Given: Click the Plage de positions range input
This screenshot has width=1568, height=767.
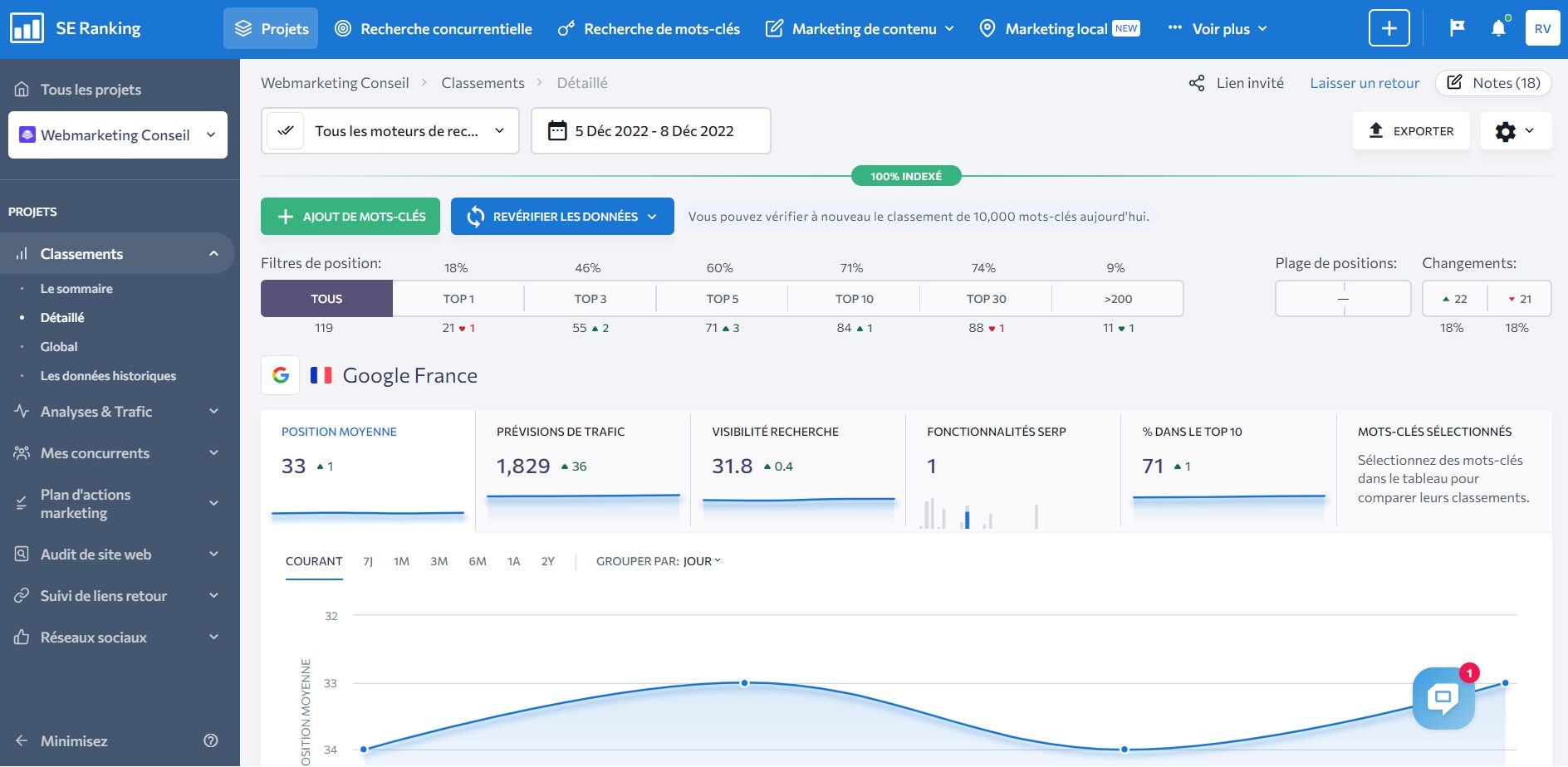Looking at the screenshot, I should [1343, 298].
